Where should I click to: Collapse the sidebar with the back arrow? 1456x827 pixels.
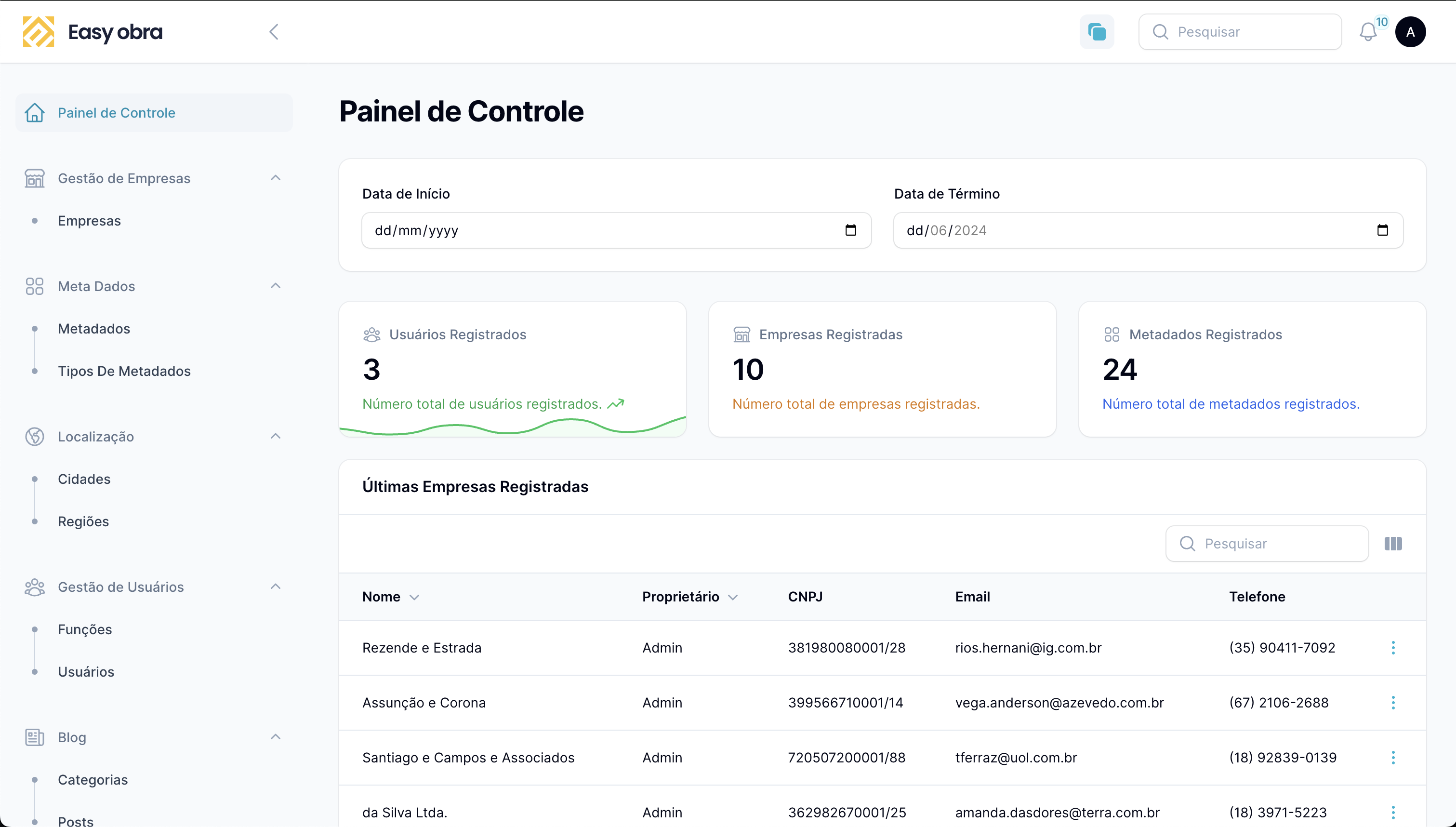click(x=274, y=32)
